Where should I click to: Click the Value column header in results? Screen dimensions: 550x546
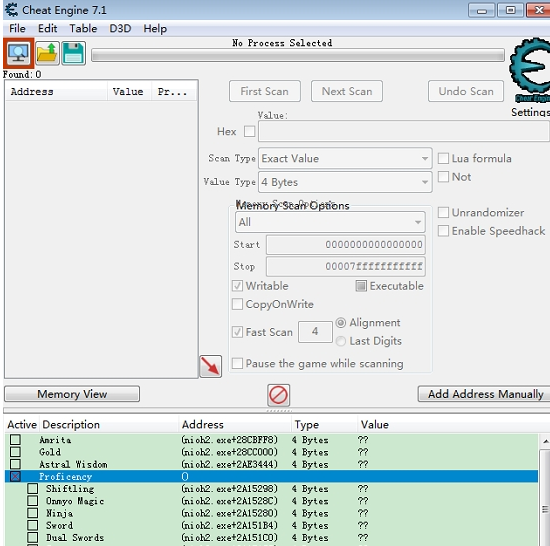coord(129,92)
